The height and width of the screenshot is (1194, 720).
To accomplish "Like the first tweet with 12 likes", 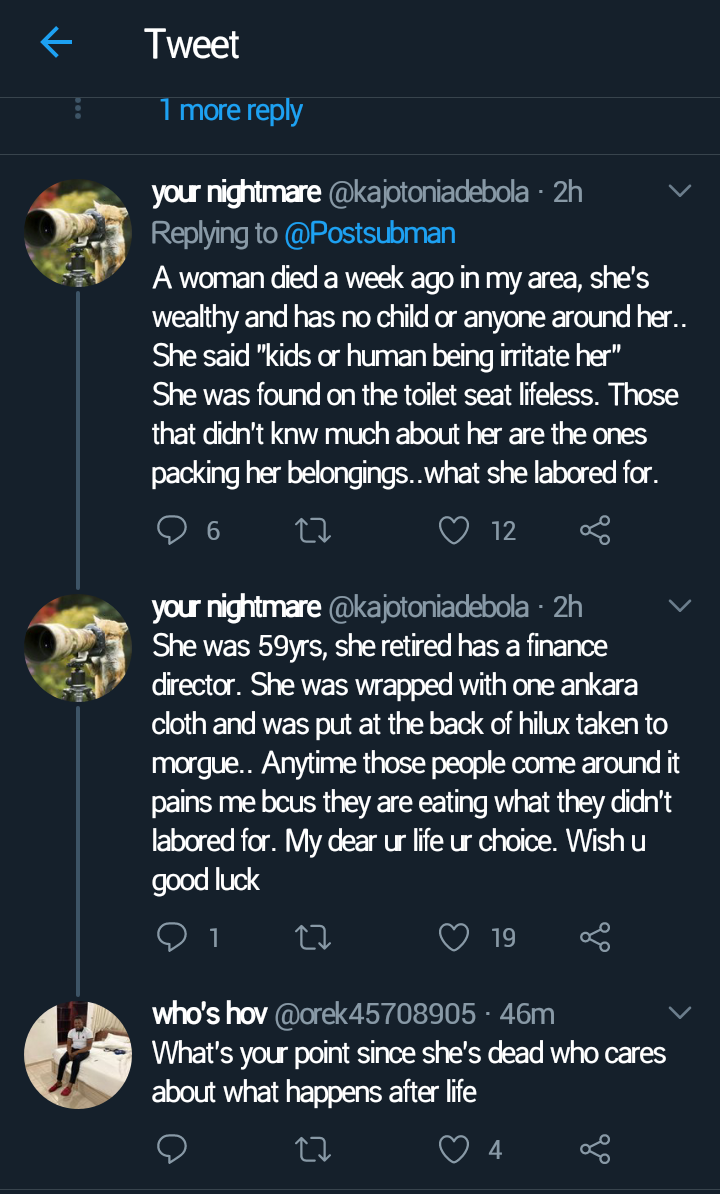I will (455, 530).
